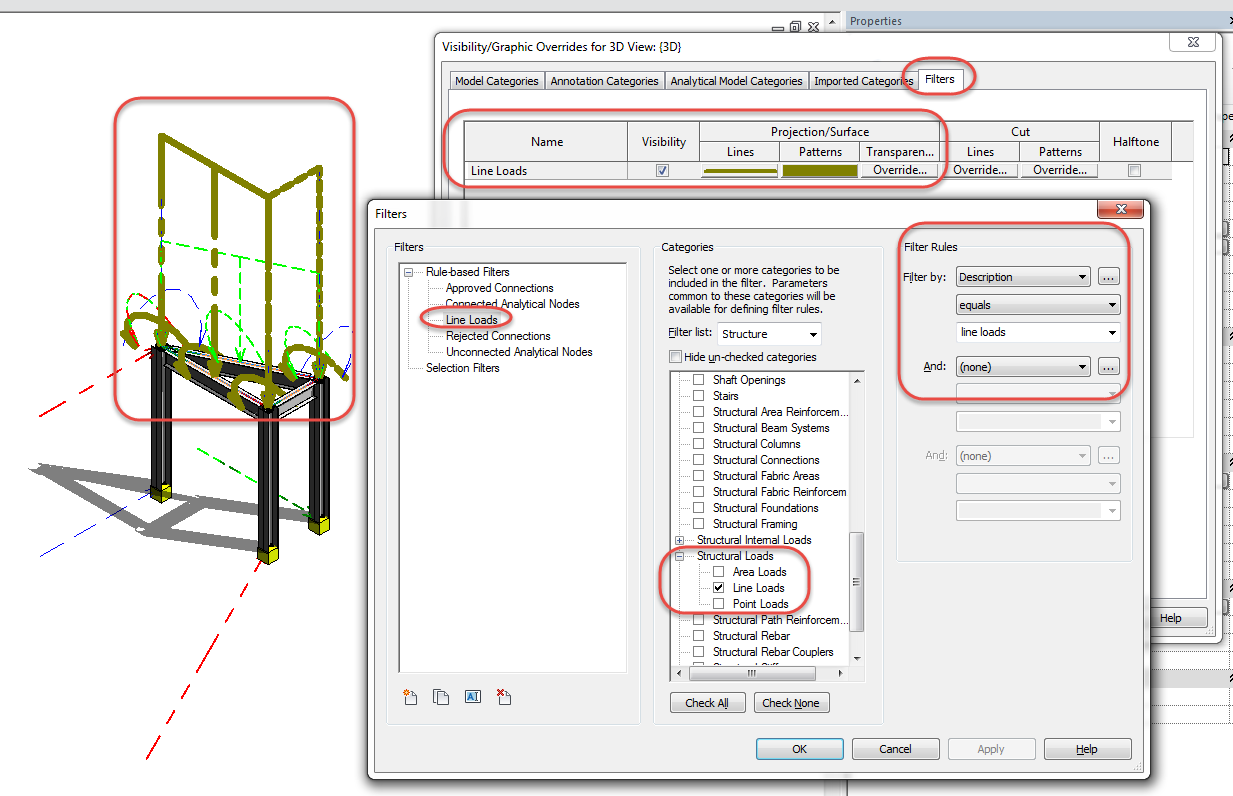This screenshot has width=1233, height=796.
Task: Rename the selected filter
Action: [x=472, y=697]
